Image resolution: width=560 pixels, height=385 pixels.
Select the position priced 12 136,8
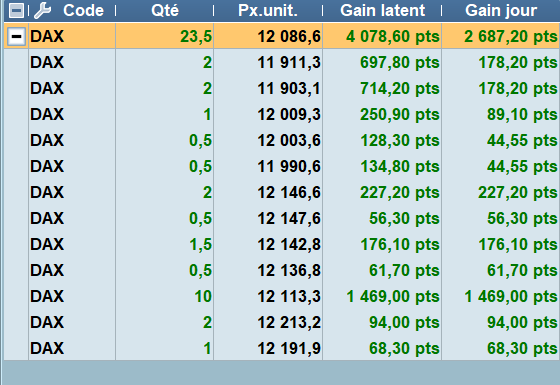pos(289,270)
